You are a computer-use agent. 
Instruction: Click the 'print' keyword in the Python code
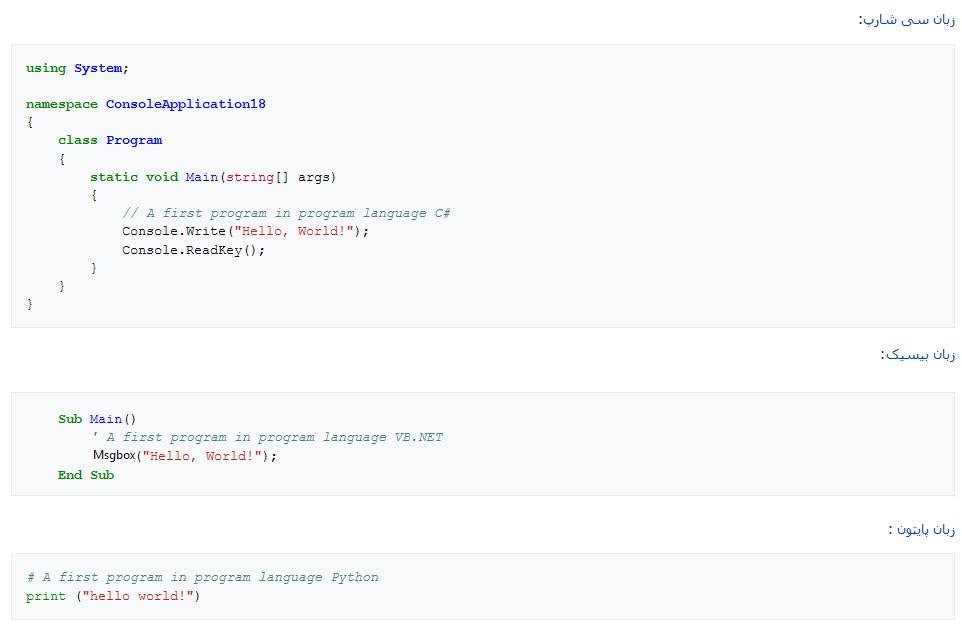pos(45,596)
